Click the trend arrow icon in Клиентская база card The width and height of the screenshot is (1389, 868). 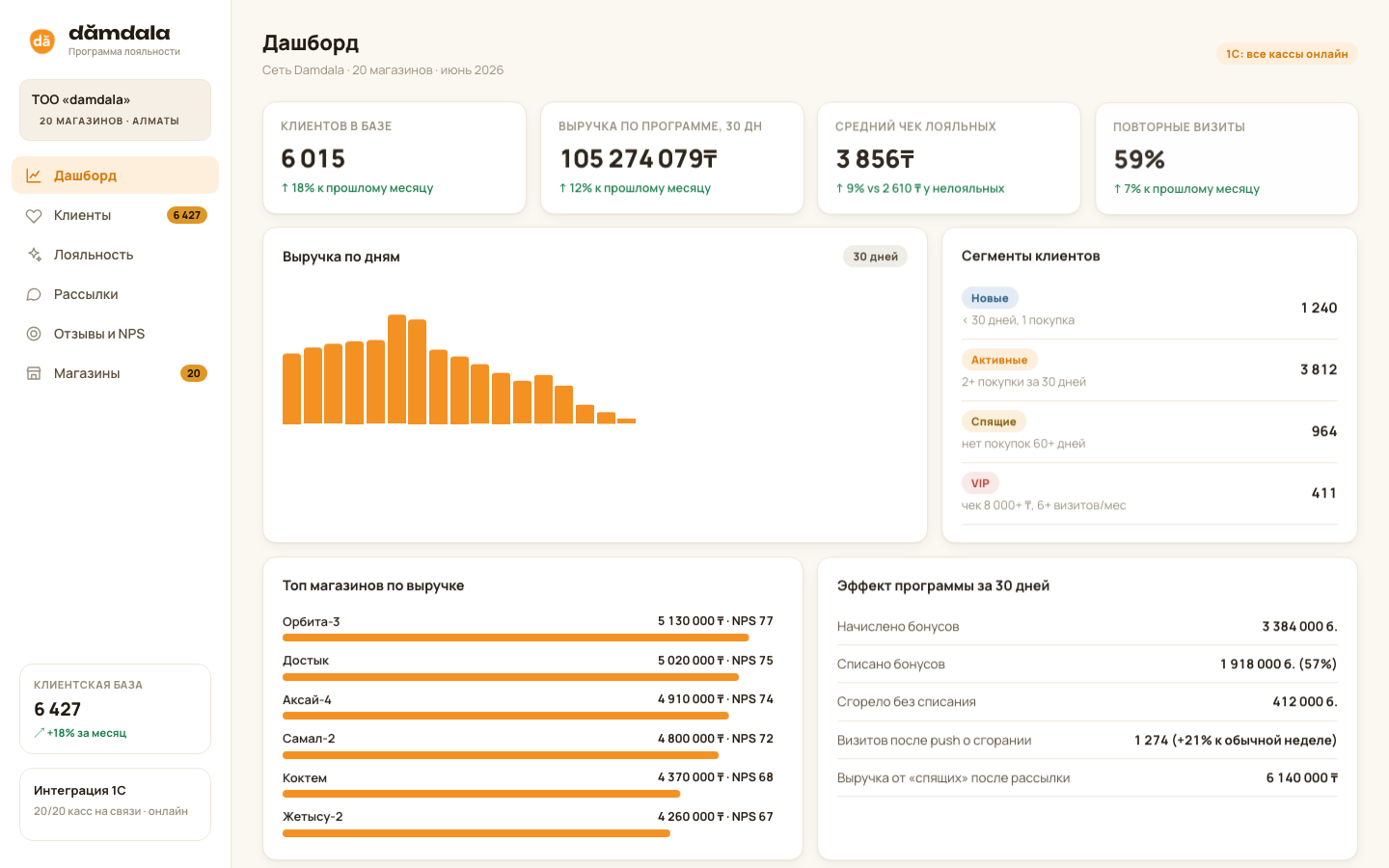[40, 733]
